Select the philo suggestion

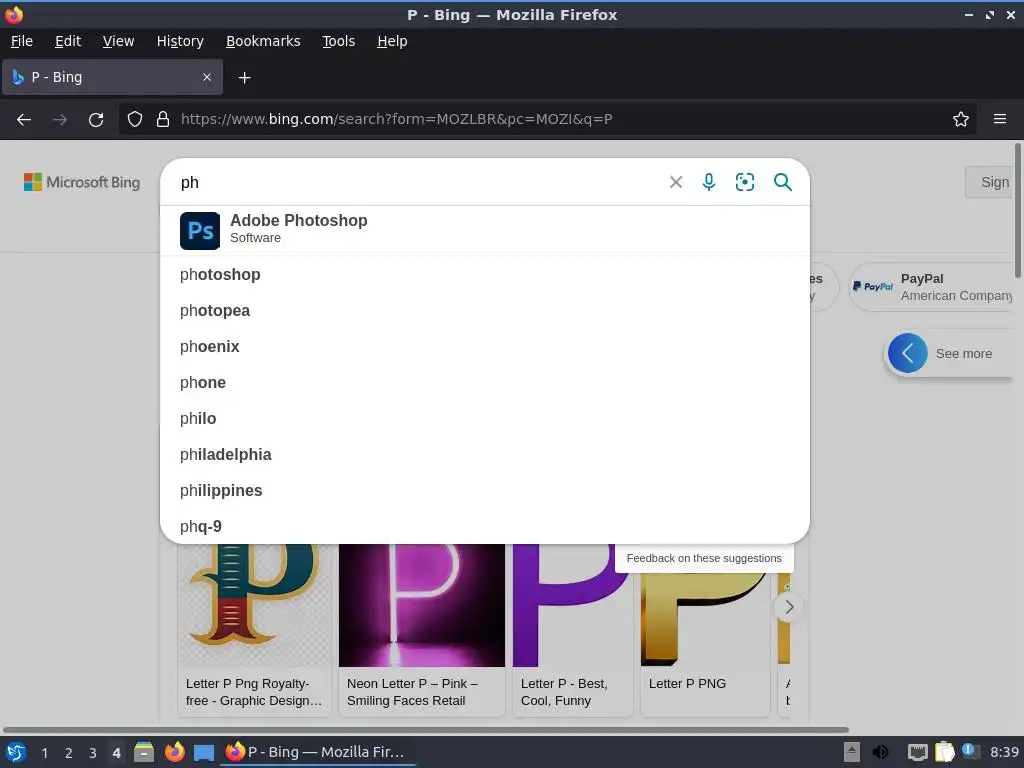pyautogui.click(x=485, y=419)
